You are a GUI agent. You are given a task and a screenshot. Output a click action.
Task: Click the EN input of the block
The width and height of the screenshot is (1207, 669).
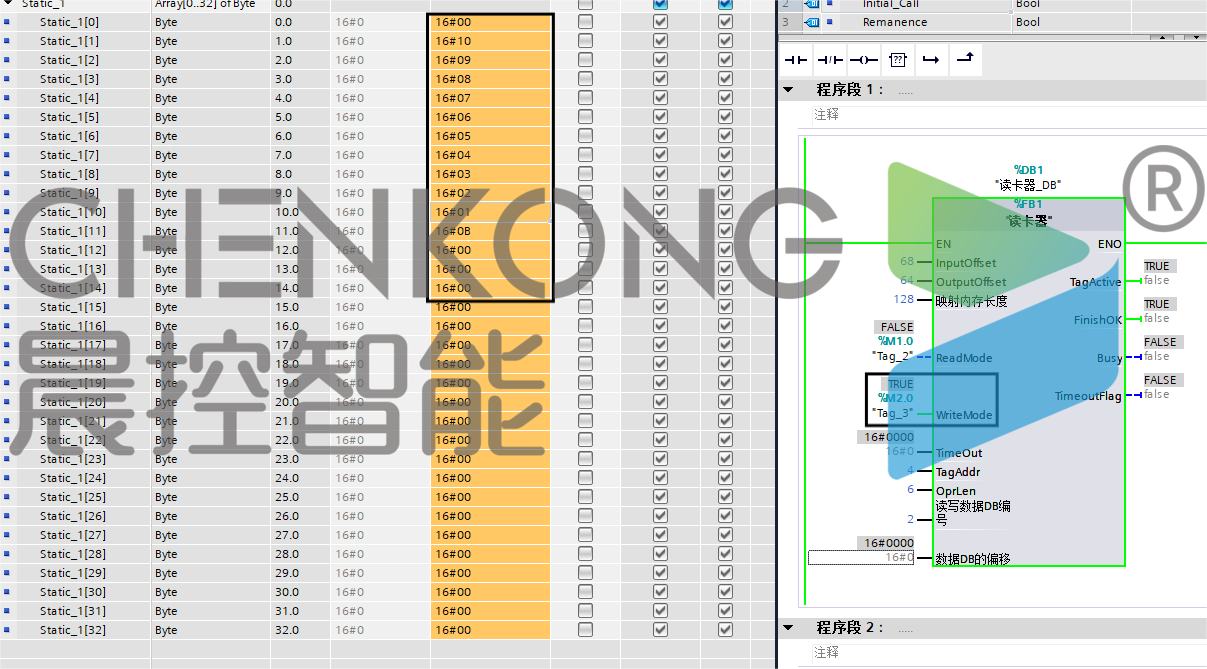click(x=943, y=243)
